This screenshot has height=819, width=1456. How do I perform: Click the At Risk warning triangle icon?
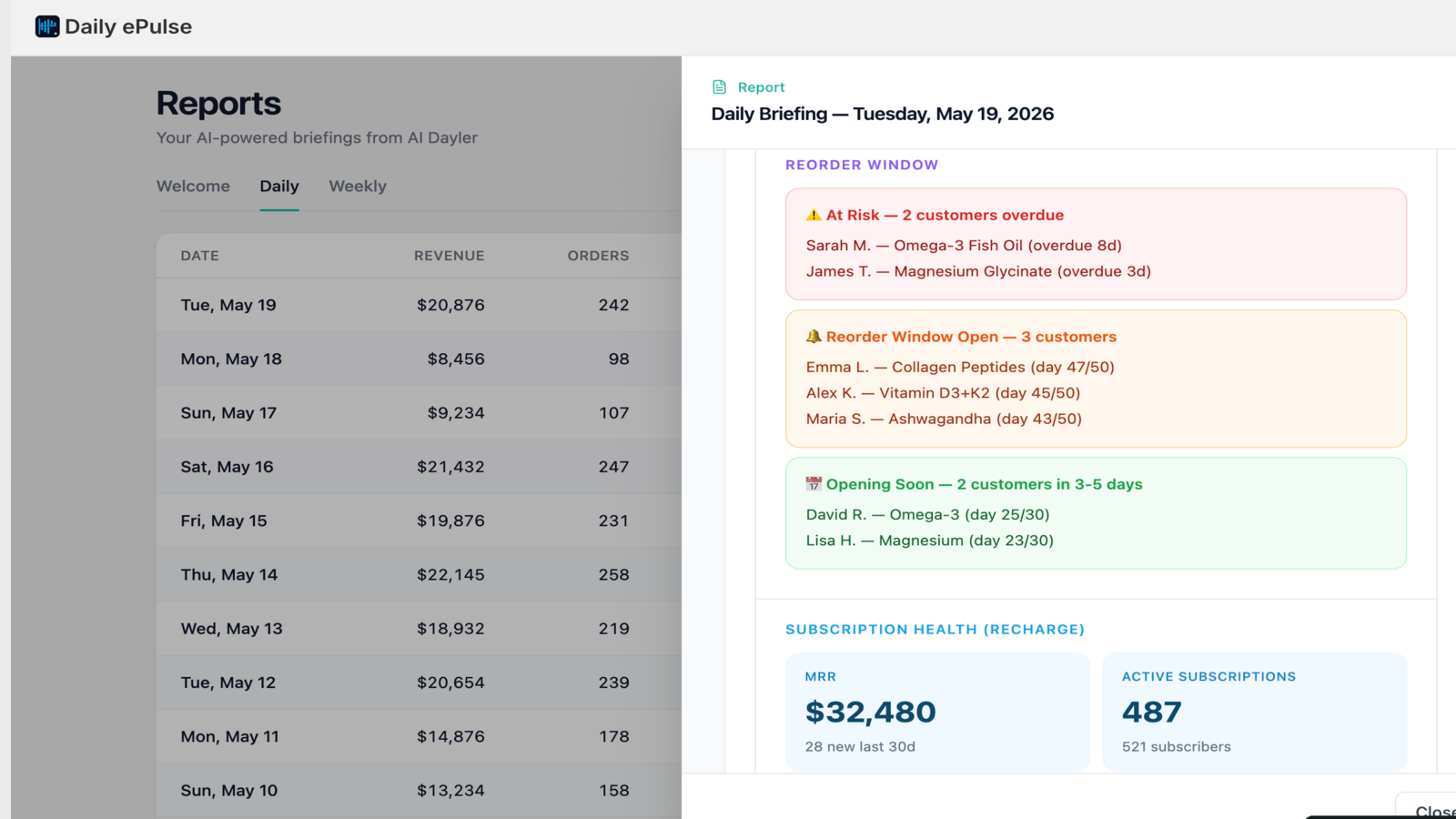814,216
